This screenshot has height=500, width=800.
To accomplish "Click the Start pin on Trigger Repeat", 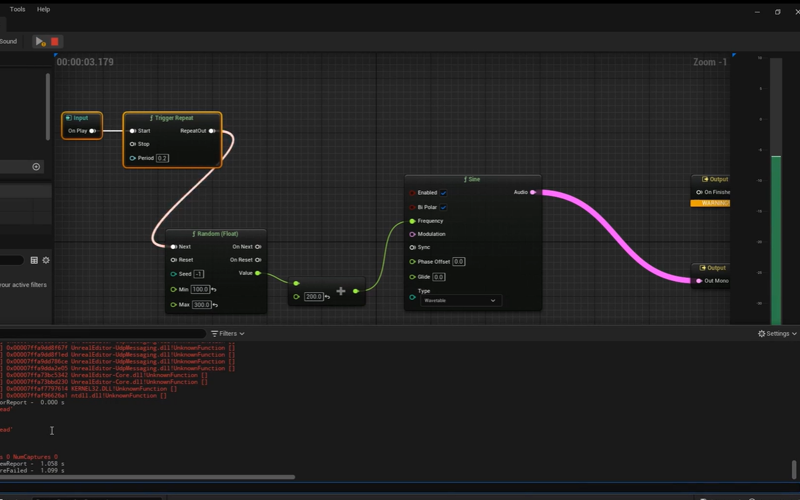I will (x=133, y=131).
